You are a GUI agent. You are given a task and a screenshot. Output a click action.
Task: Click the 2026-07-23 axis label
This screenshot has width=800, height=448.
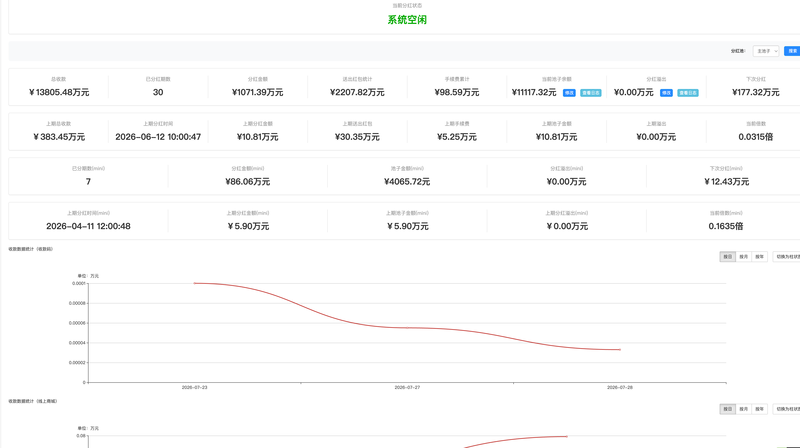[x=194, y=387]
